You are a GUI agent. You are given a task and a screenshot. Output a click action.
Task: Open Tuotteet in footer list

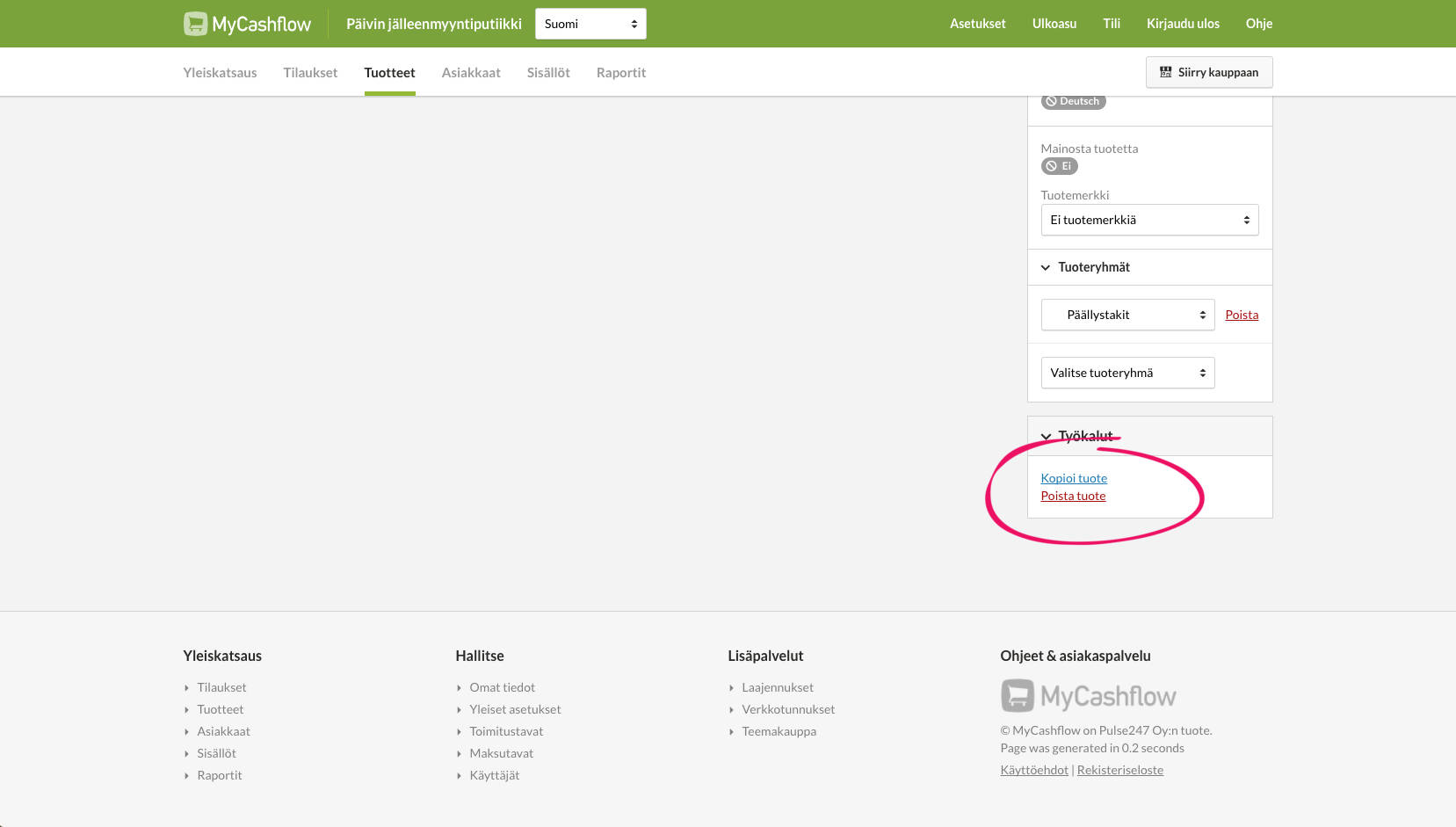(220, 709)
